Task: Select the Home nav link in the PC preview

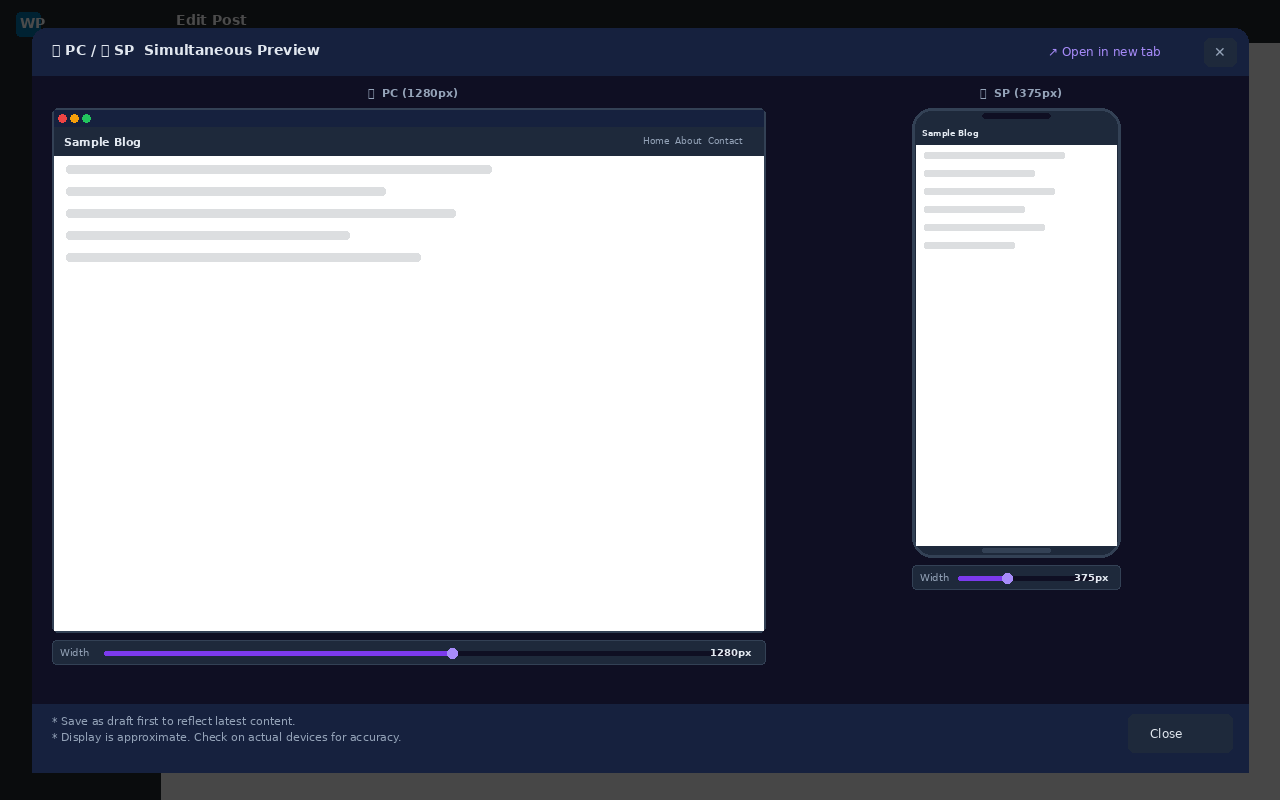Action: pyautogui.click(x=656, y=141)
